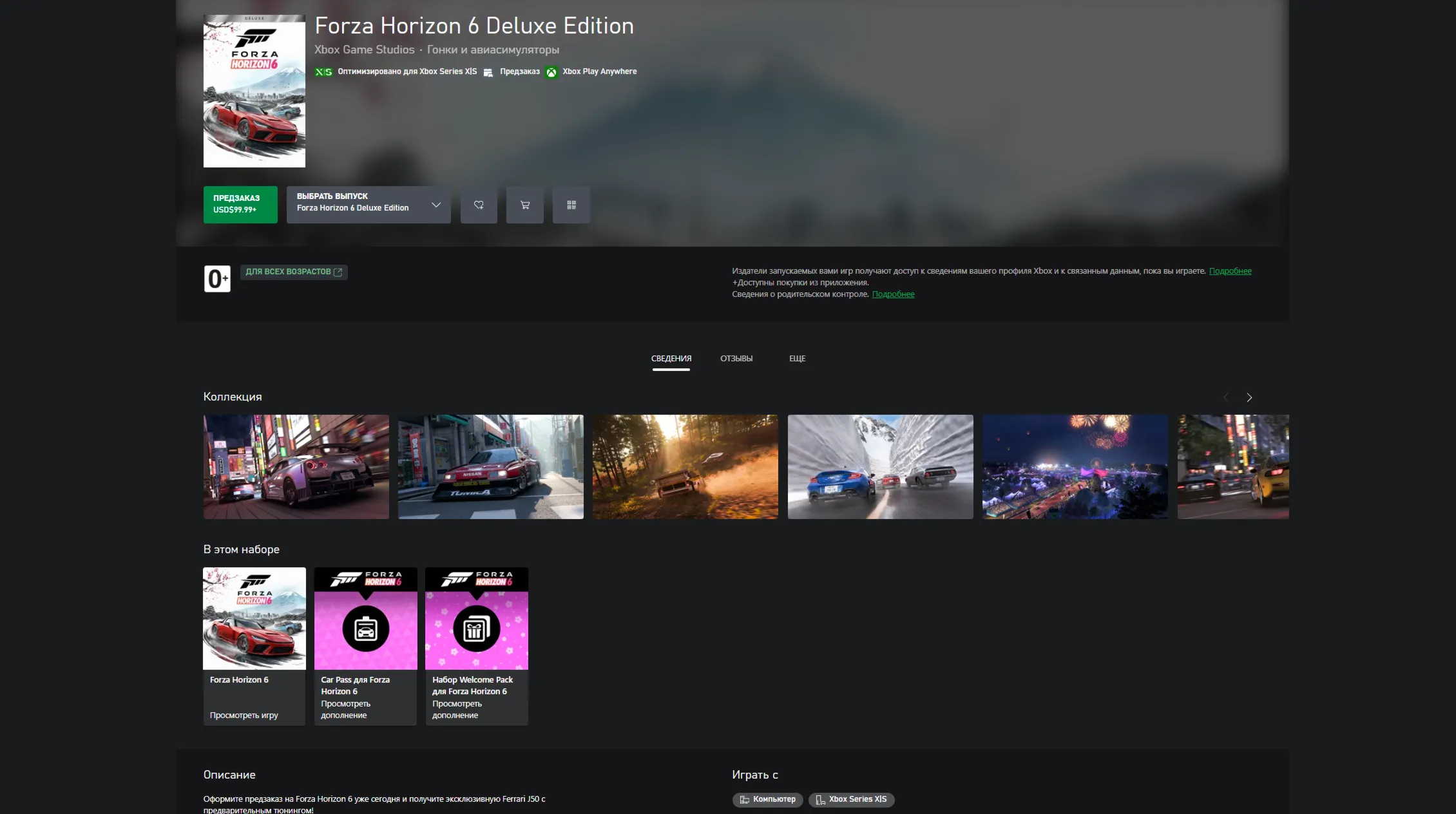
Task: Open the yellow car city street screenshot
Action: click(x=1233, y=467)
